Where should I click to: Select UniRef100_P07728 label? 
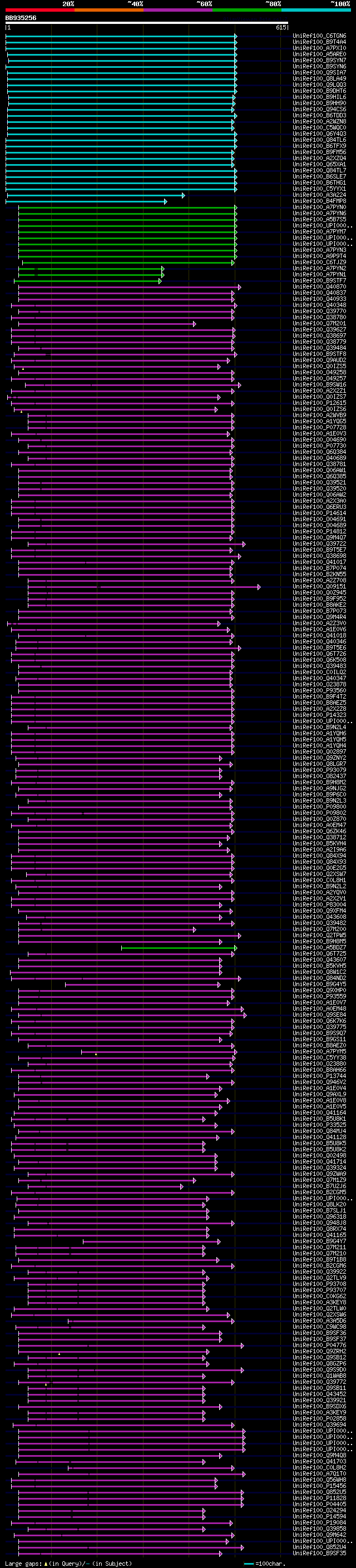pos(319,427)
